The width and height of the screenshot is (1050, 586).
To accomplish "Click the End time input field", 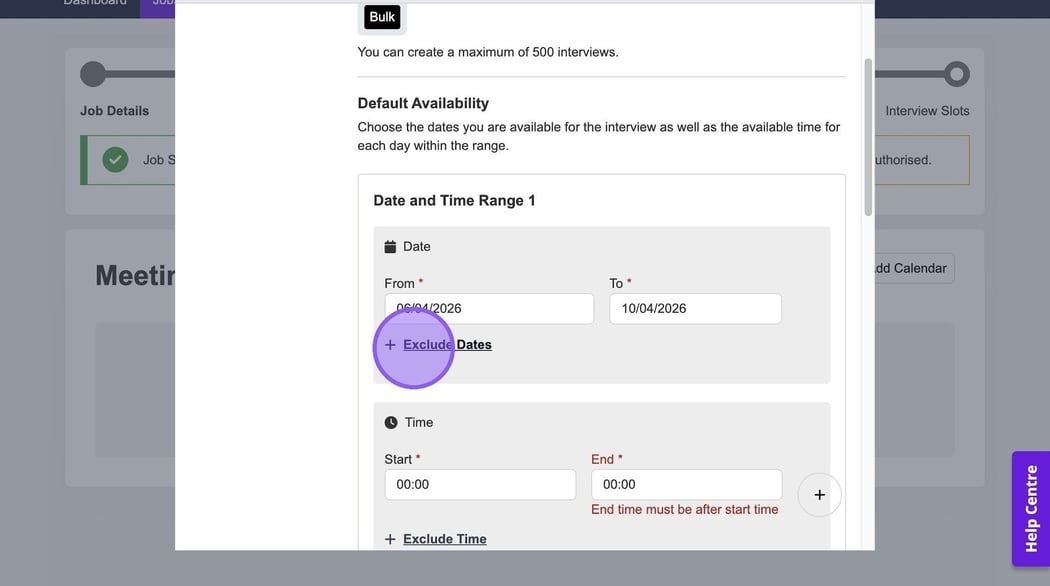I will pyautogui.click(x=686, y=485).
